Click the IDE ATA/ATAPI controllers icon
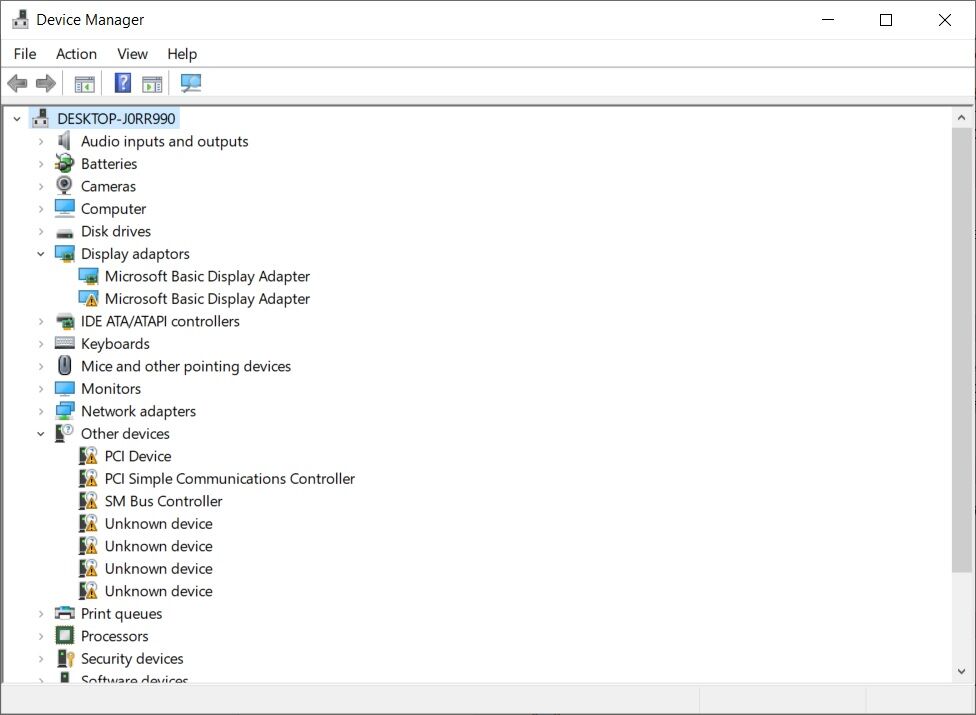 pyautogui.click(x=65, y=321)
